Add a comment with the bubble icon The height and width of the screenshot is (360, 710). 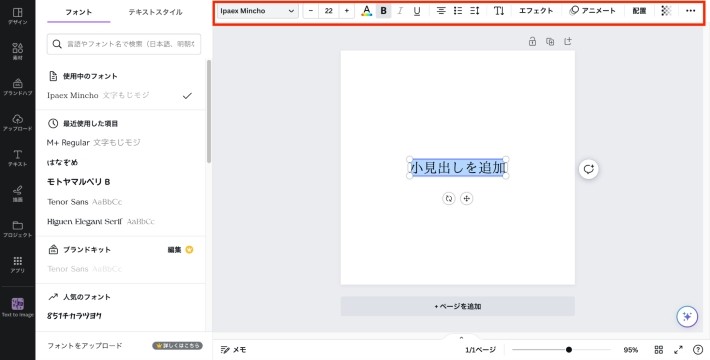[x=589, y=169]
